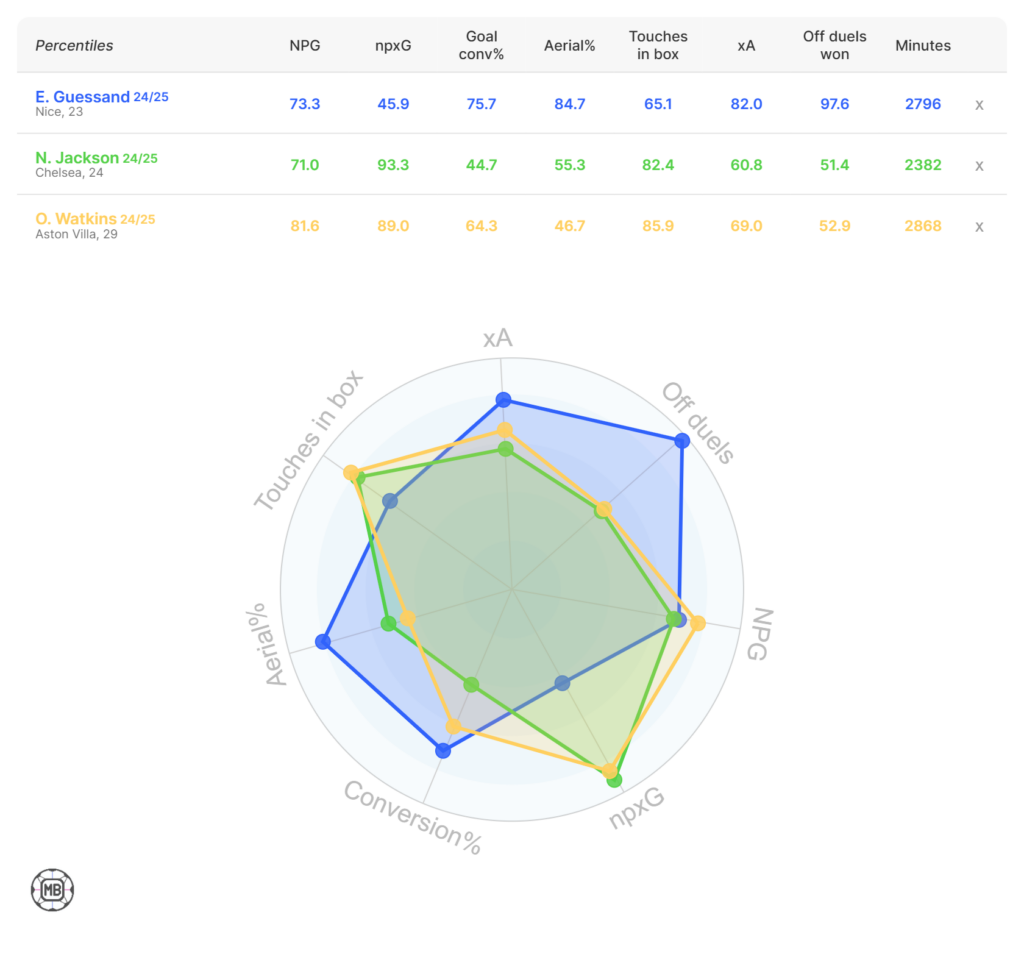This screenshot has height=957, width=1024.
Task: Remove O. Watkins row with x
Action: (979, 226)
